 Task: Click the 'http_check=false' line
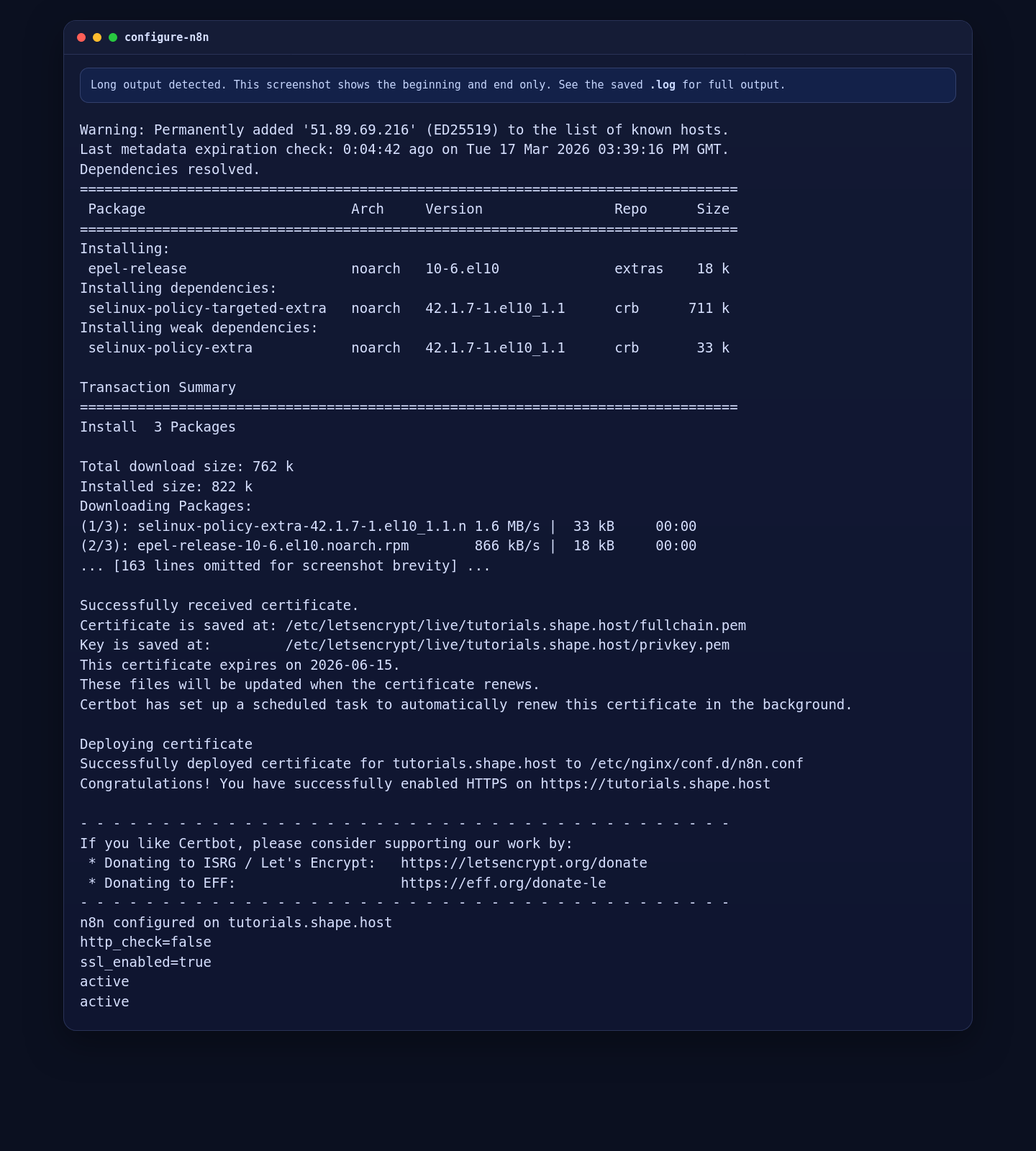(145, 942)
